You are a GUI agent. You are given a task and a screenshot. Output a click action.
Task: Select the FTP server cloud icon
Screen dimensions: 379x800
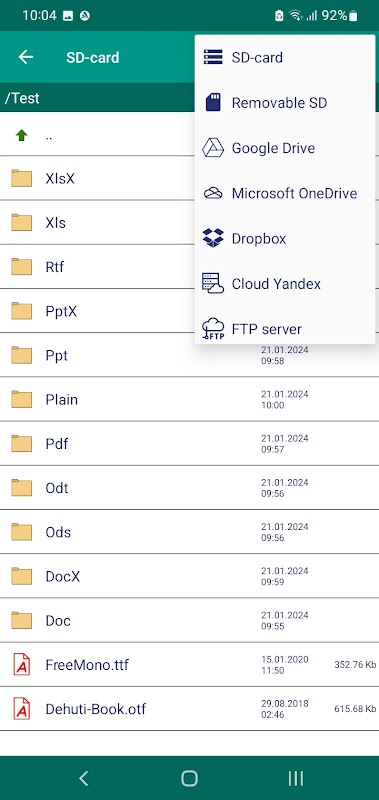(x=213, y=329)
